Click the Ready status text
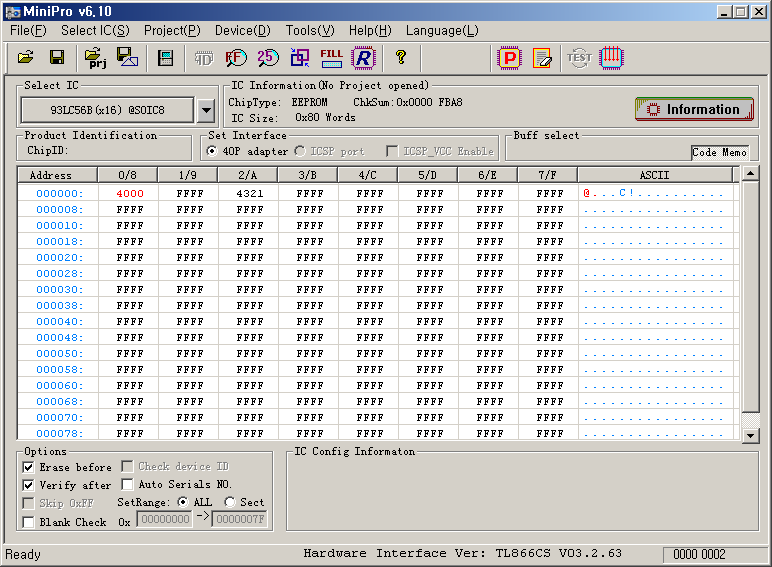 [23, 554]
